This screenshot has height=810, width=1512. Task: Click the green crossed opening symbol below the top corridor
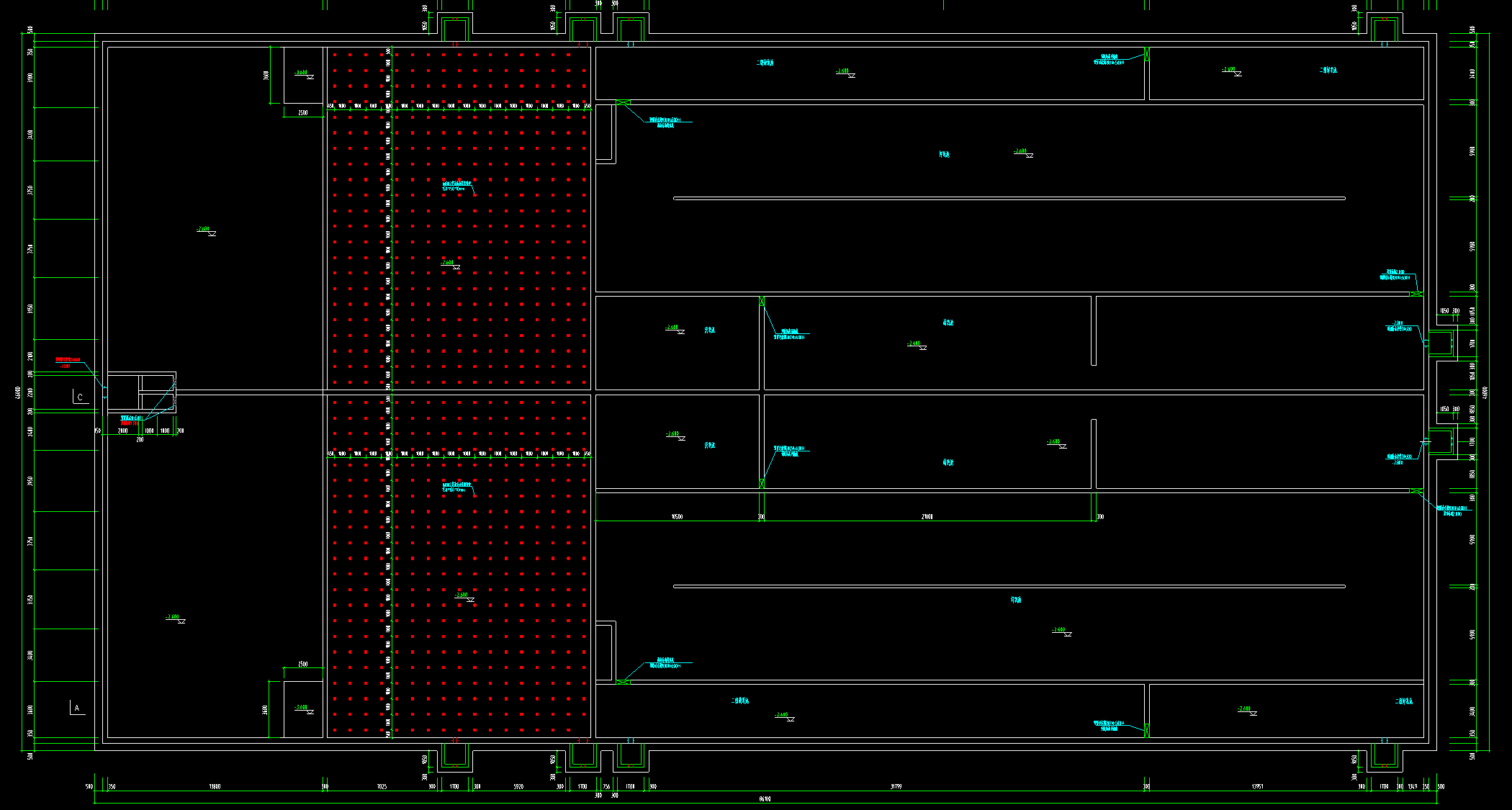pos(623,103)
